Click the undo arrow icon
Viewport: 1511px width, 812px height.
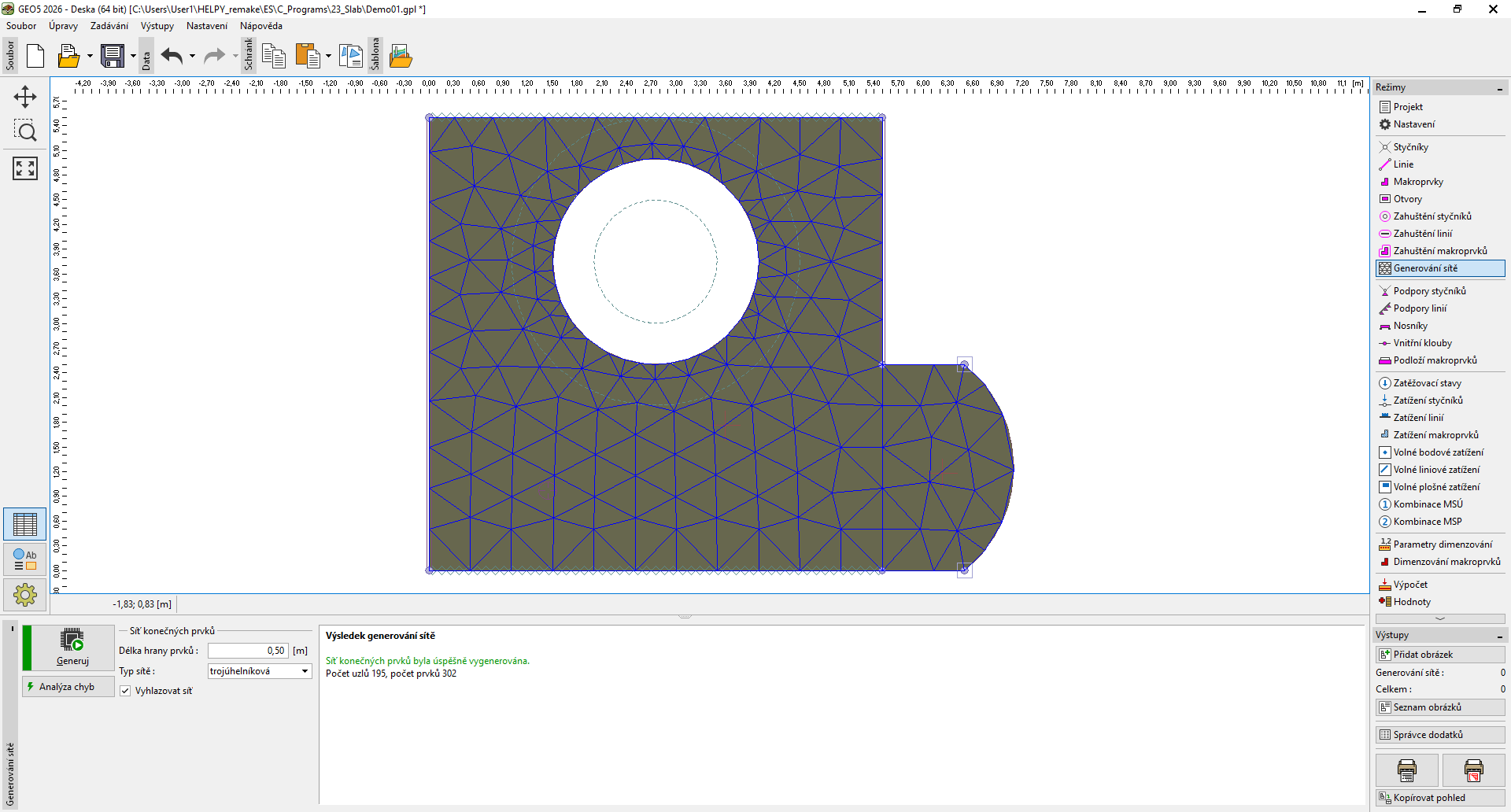[172, 56]
